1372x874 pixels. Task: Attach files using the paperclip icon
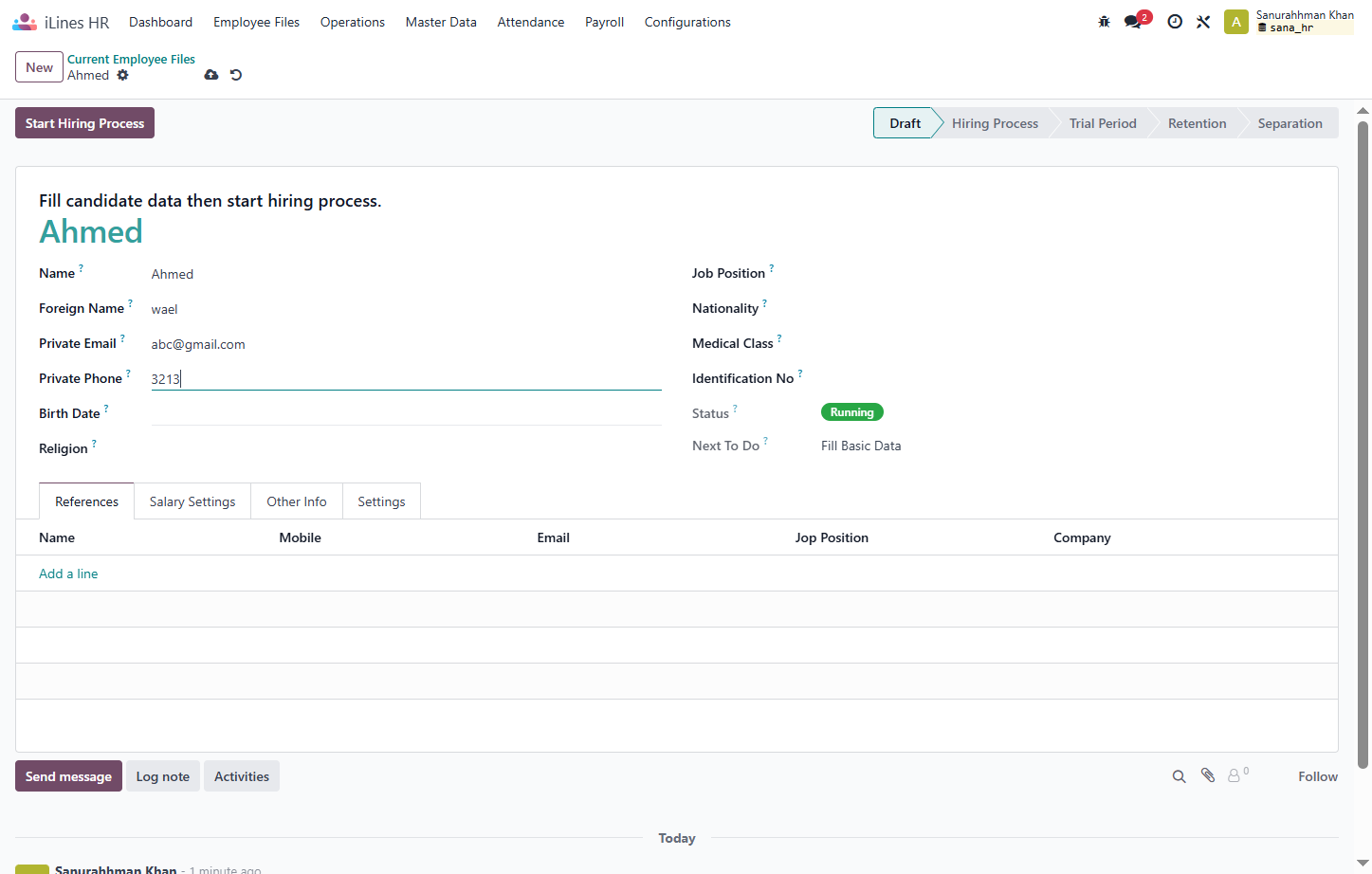click(1208, 775)
